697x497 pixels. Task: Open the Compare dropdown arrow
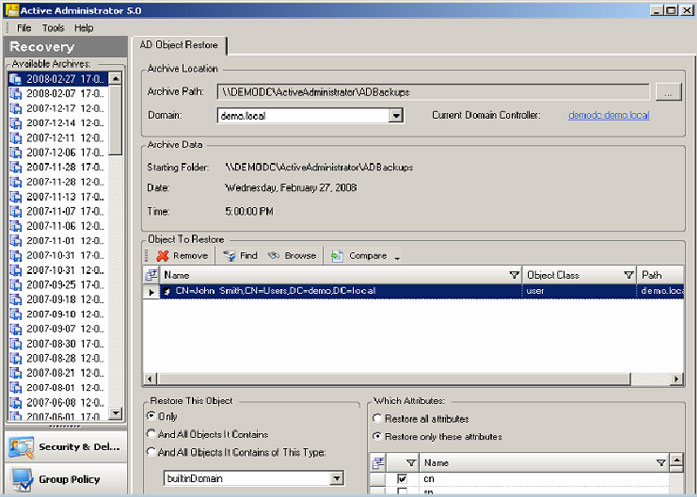coord(397,258)
